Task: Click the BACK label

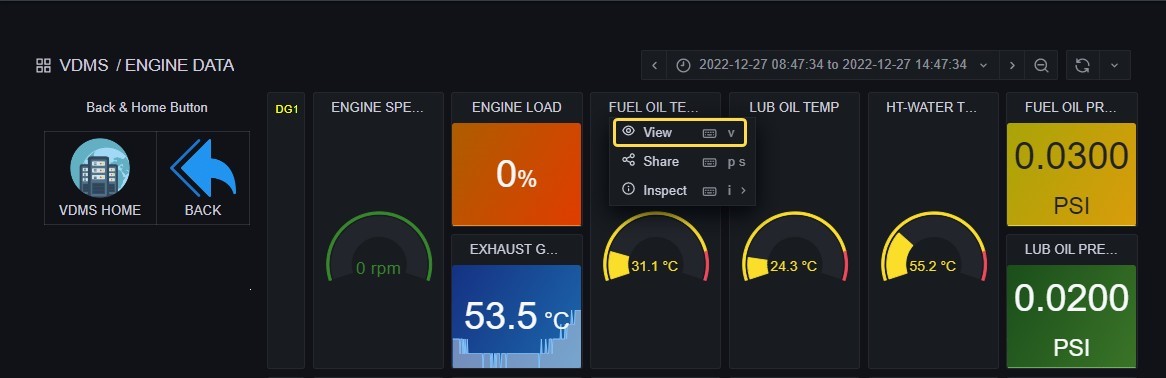Action: point(203,211)
